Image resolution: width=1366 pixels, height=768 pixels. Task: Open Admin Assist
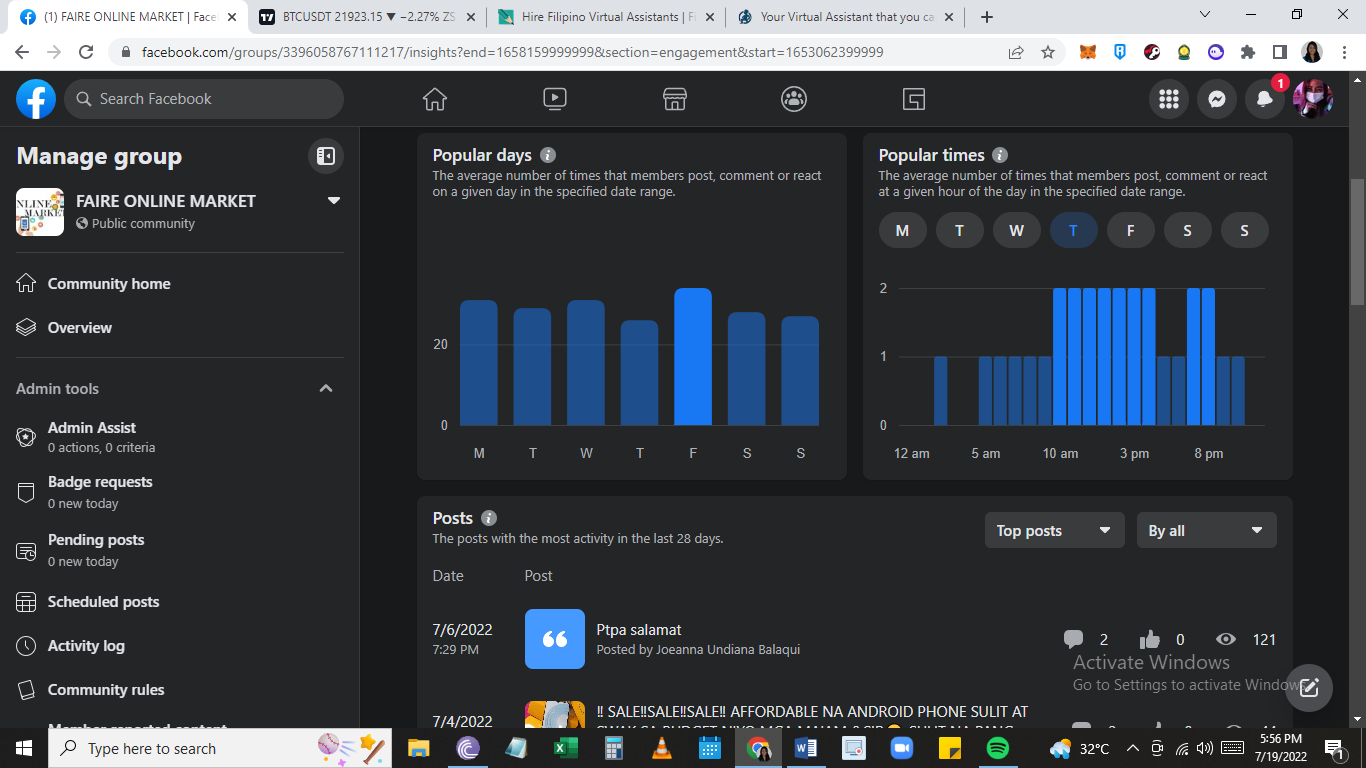[180, 437]
